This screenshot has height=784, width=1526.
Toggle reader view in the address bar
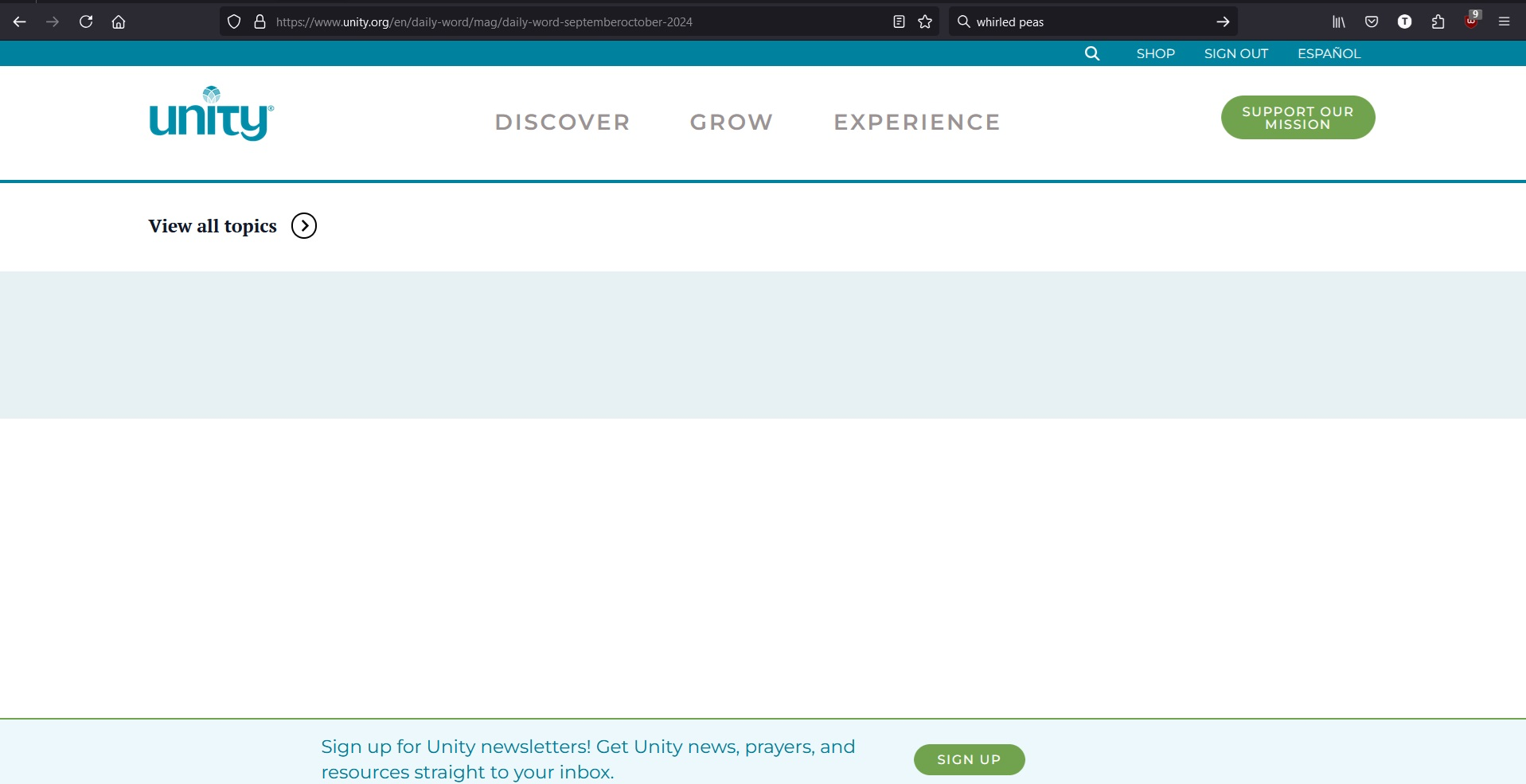[900, 22]
